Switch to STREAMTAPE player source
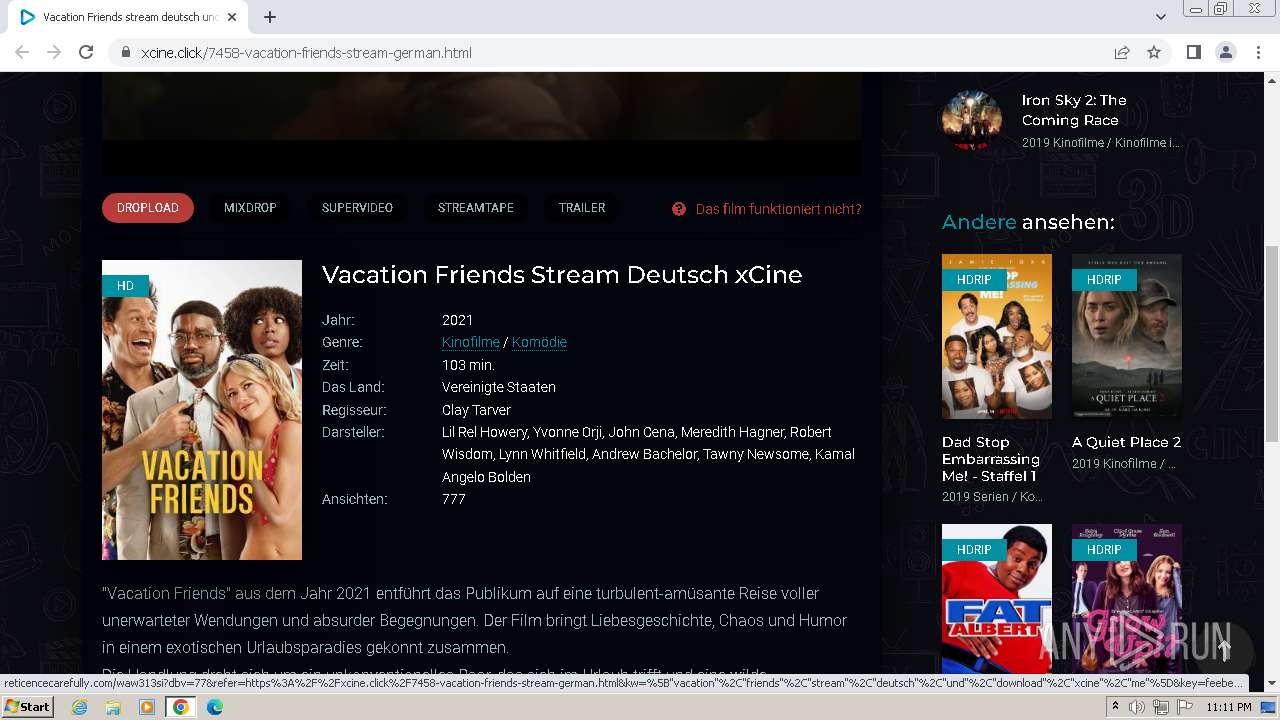 tap(476, 208)
